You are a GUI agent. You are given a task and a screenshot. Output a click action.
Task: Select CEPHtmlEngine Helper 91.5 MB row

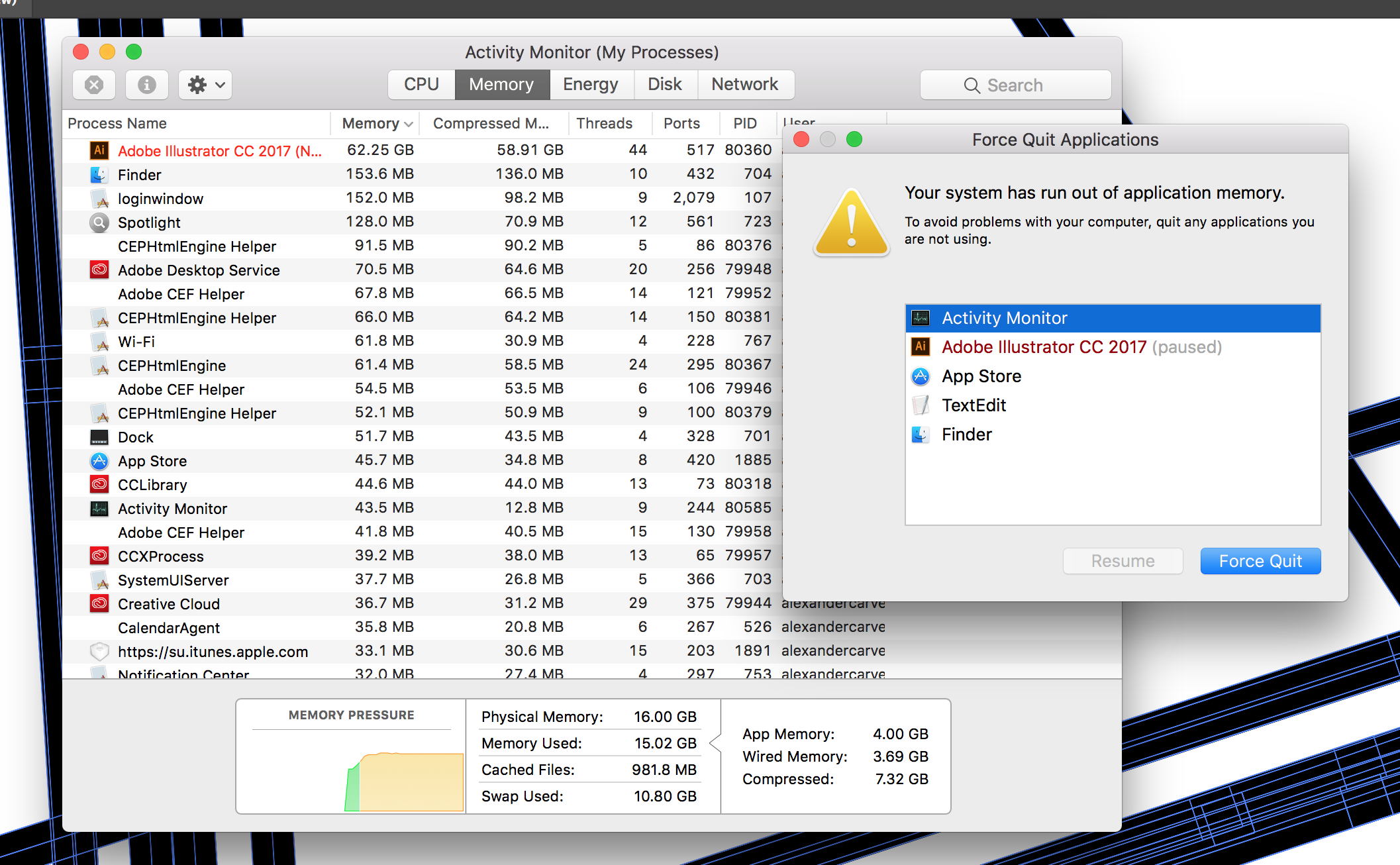coord(423,246)
